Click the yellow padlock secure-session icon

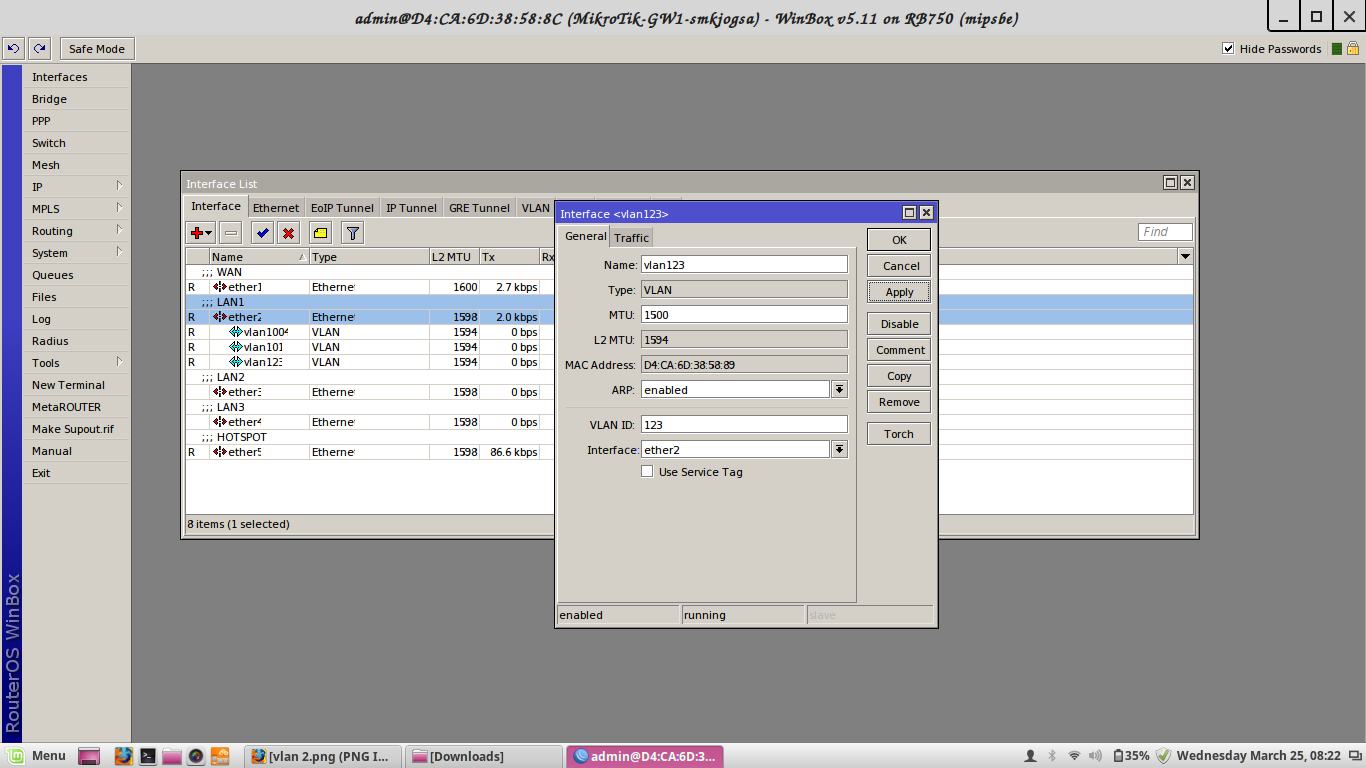click(1354, 48)
